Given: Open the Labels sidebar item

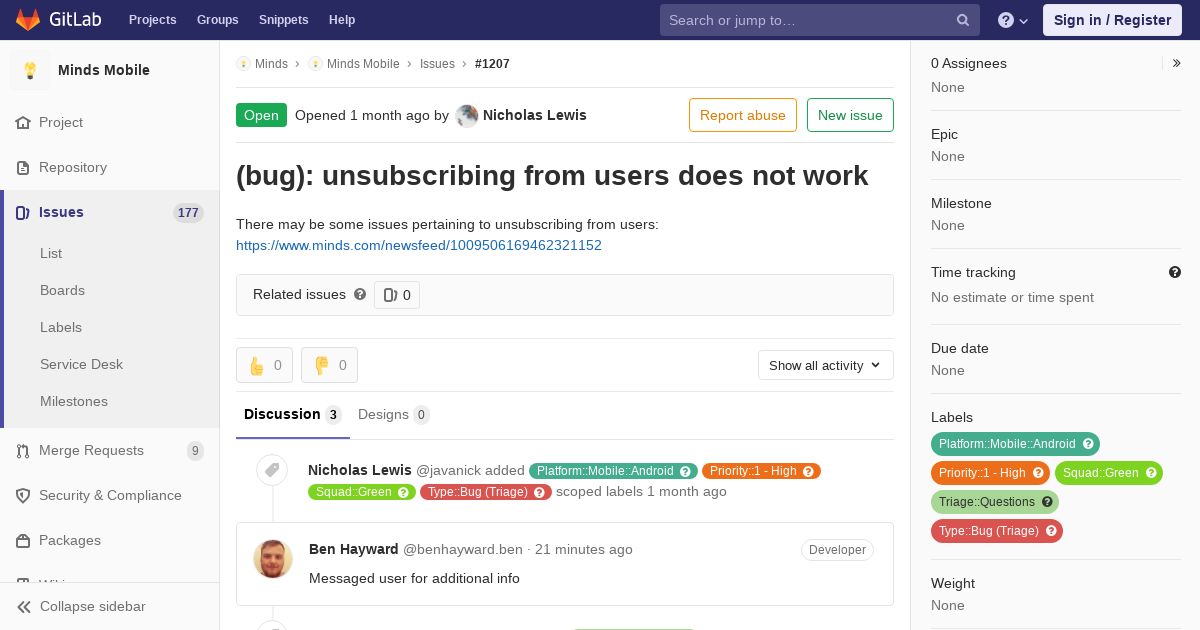Looking at the screenshot, I should [61, 328].
